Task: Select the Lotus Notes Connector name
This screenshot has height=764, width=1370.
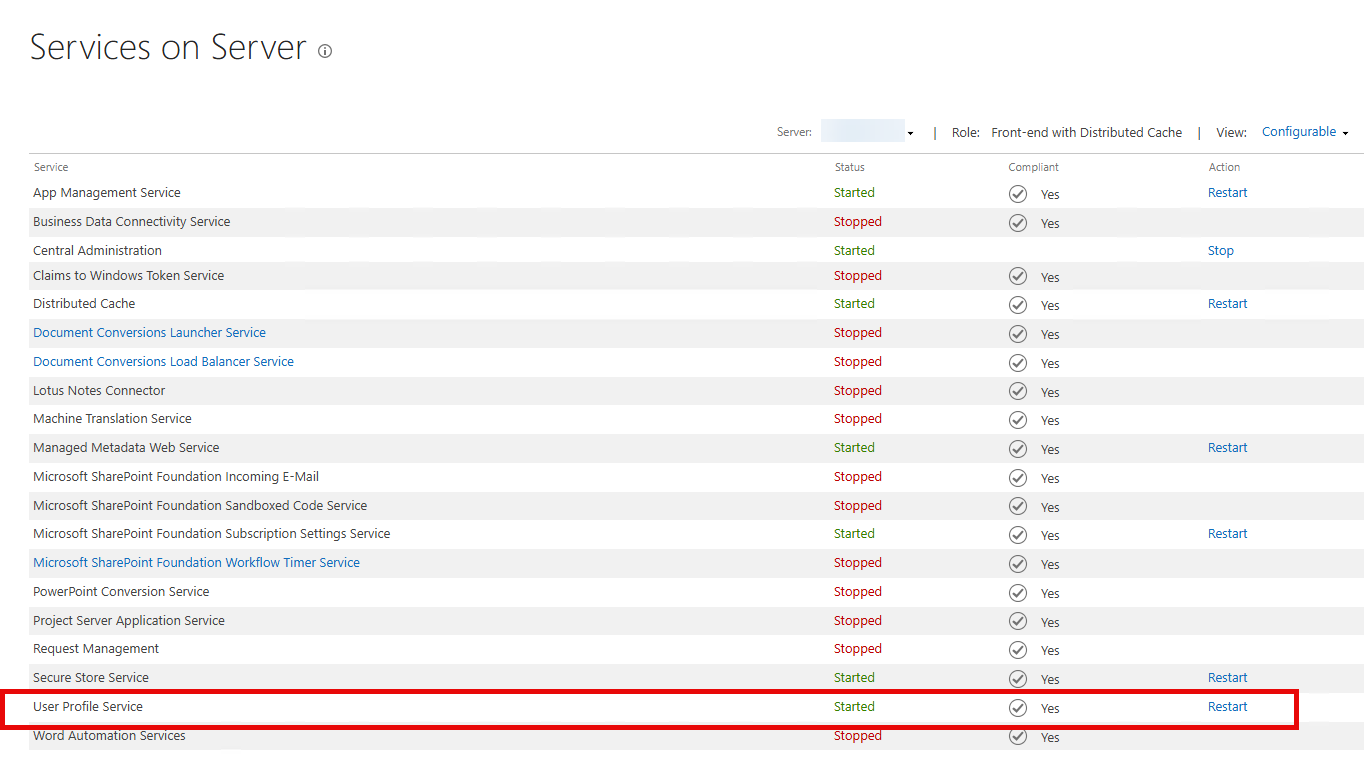Action: click(99, 391)
